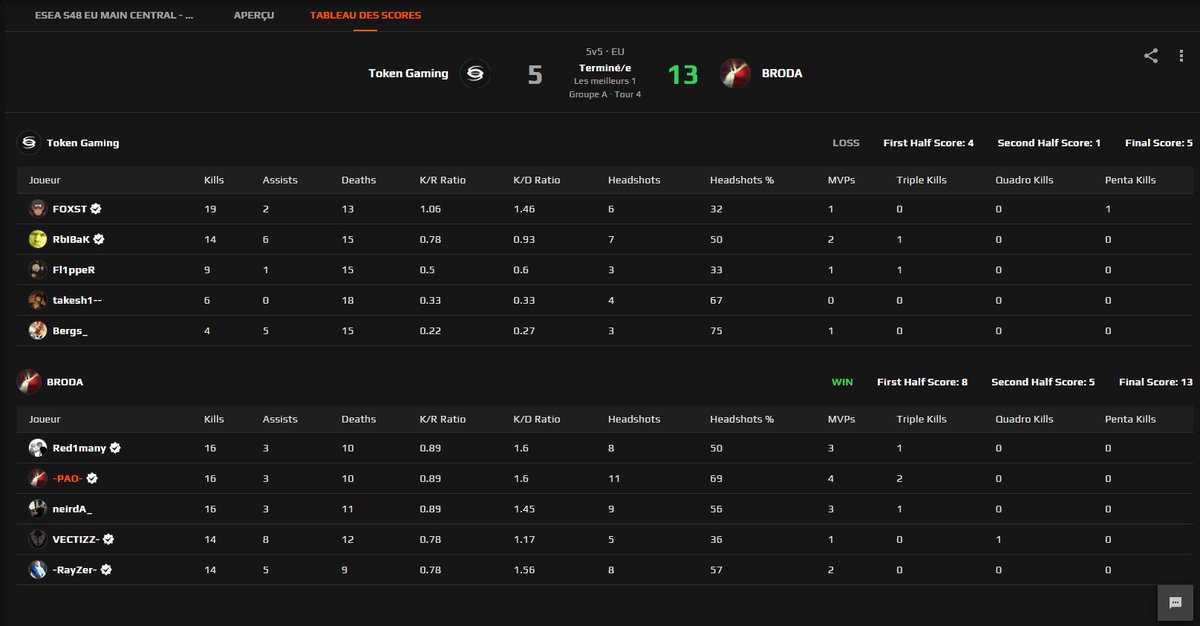Click the Kills column header
Viewport: 1200px width, 626px height.
pos(212,179)
